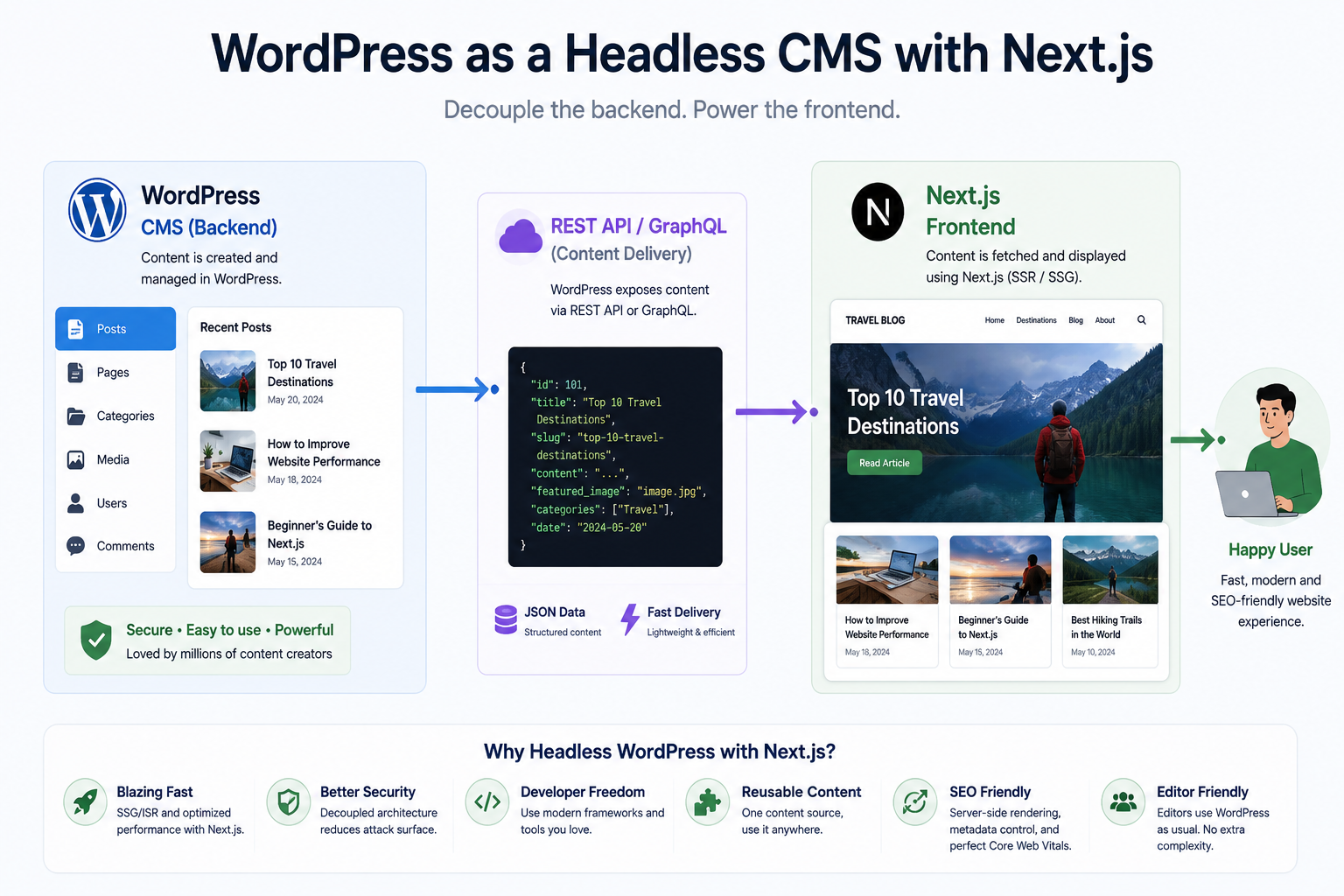Click the Why Headless WordPress with Next.js? heading
The width and height of the screenshot is (1344, 896).
tap(660, 752)
